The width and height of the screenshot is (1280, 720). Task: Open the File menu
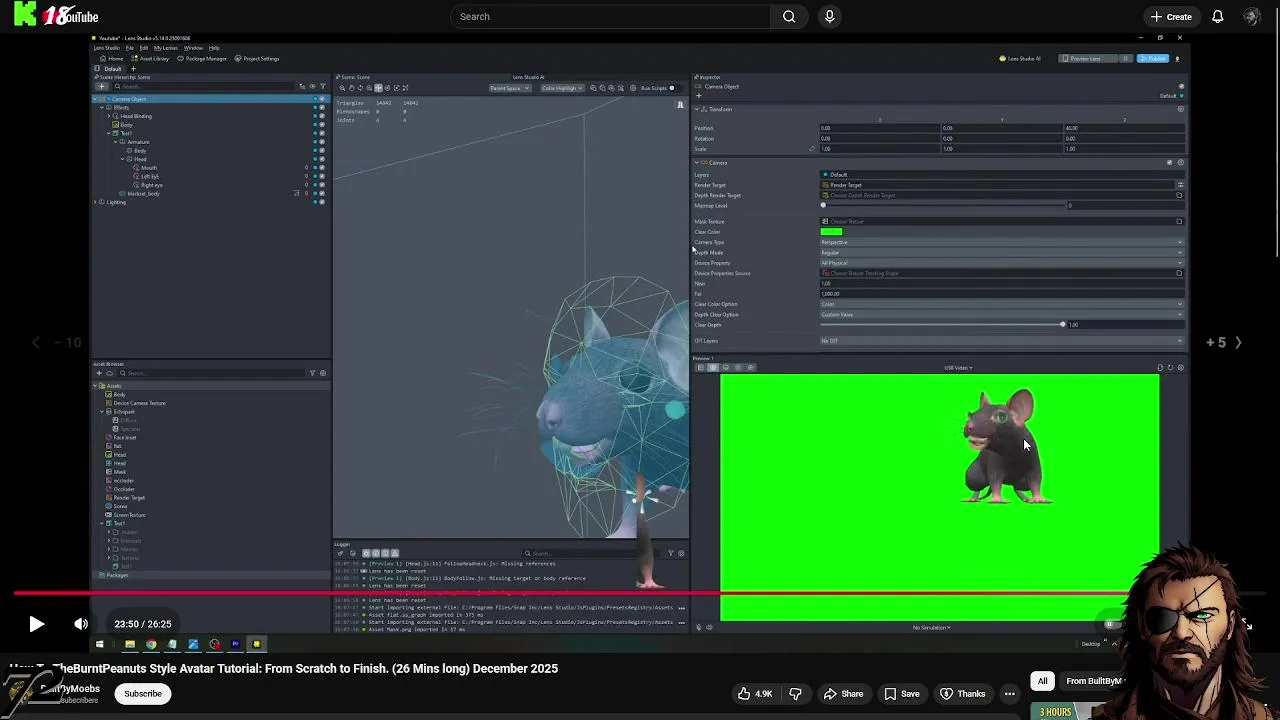click(x=130, y=48)
